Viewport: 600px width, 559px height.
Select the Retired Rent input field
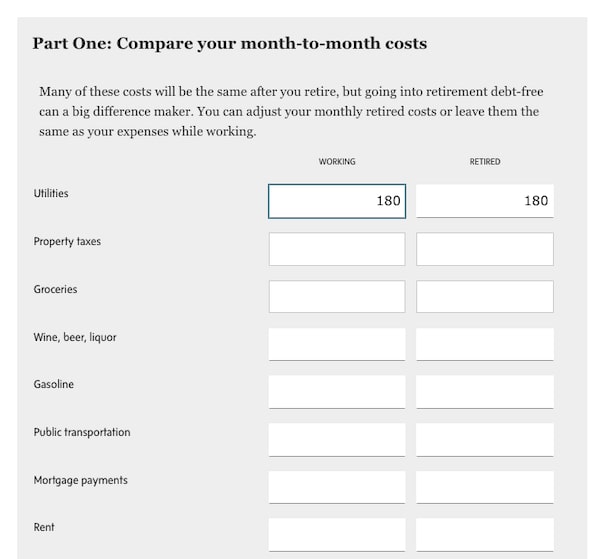coord(484,534)
